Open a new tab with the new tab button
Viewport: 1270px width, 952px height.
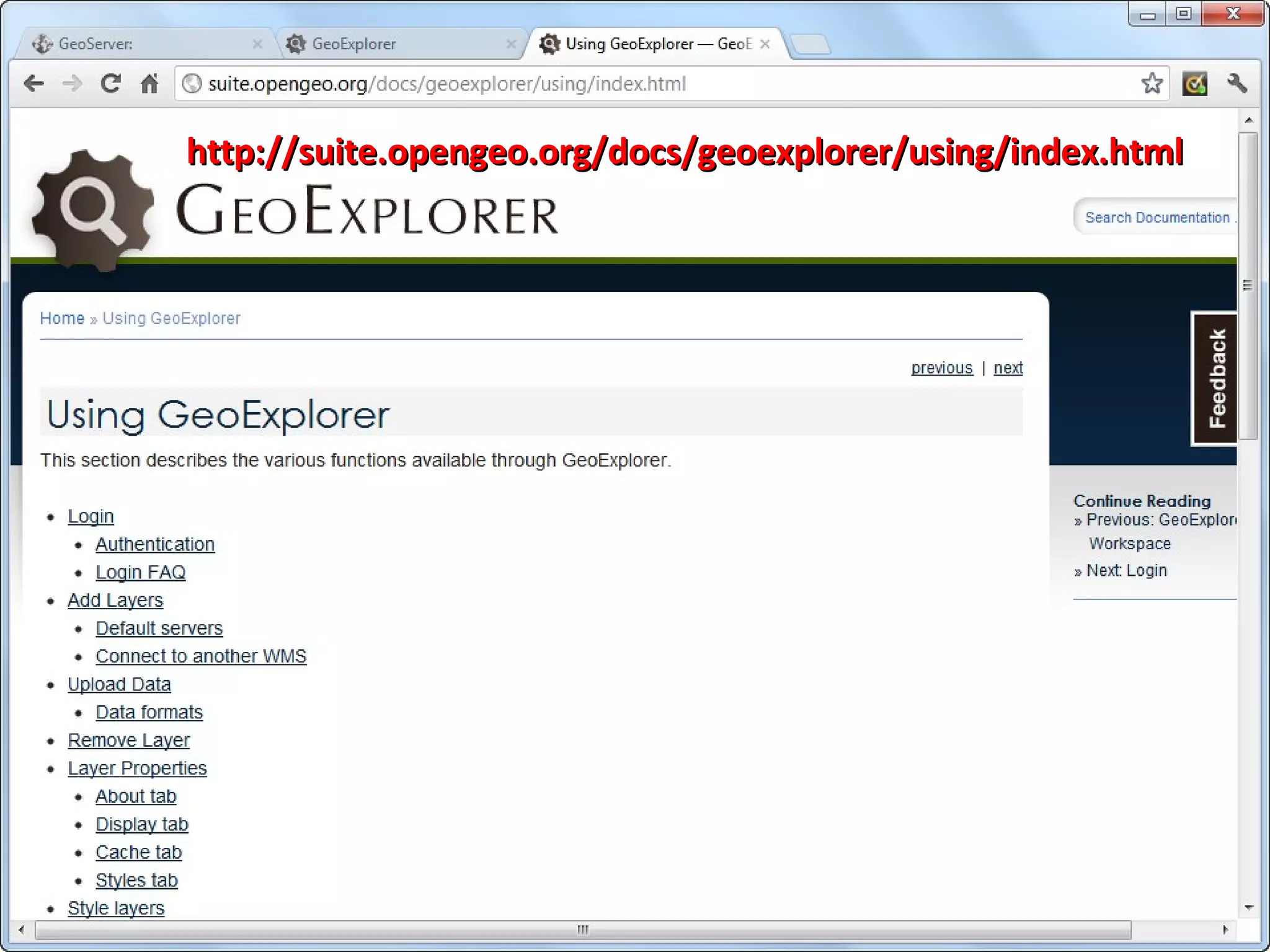tap(811, 45)
